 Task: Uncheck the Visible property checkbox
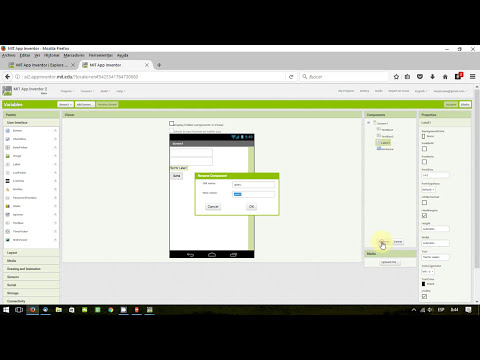pyautogui.click(x=424, y=296)
